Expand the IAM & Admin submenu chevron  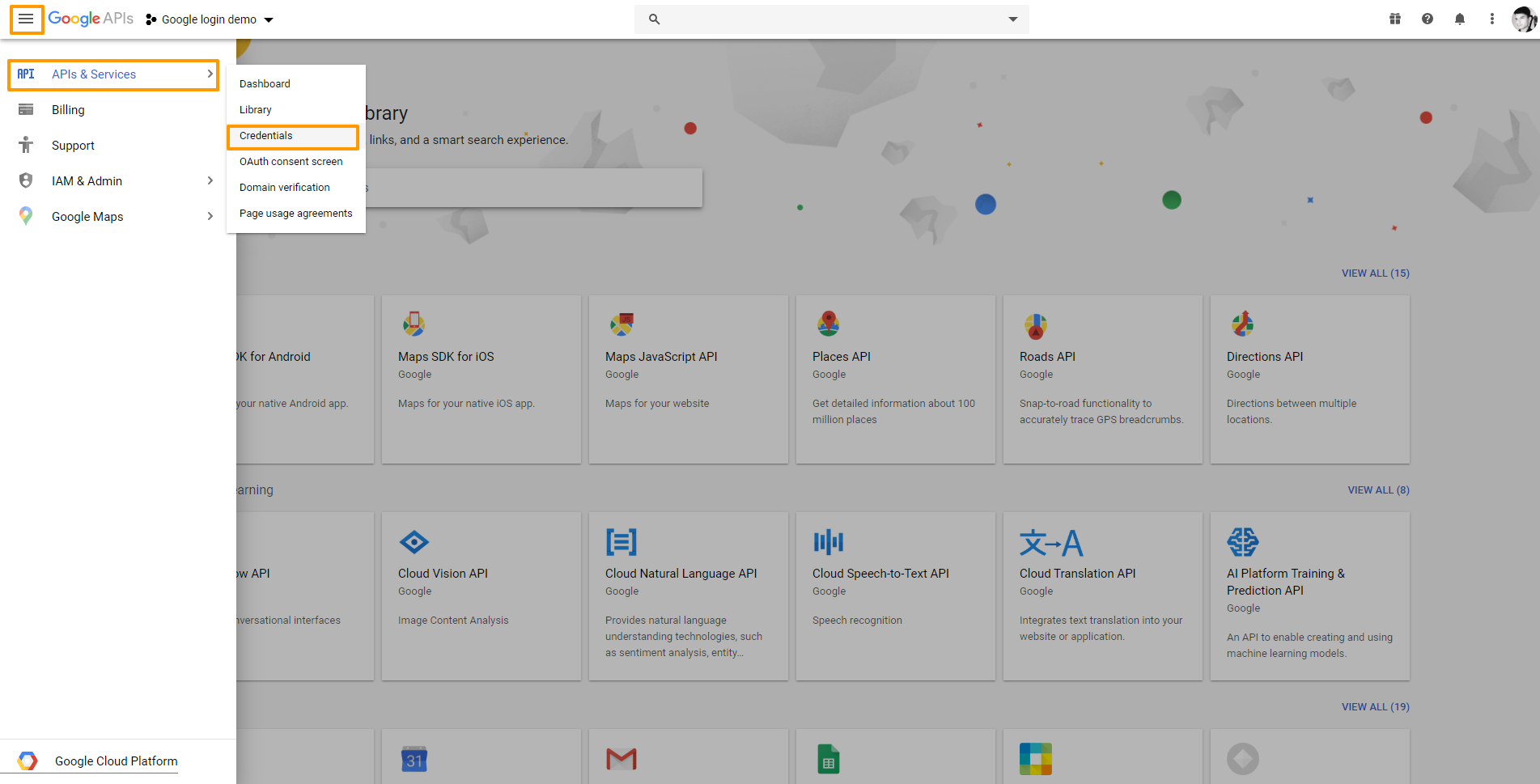[210, 180]
